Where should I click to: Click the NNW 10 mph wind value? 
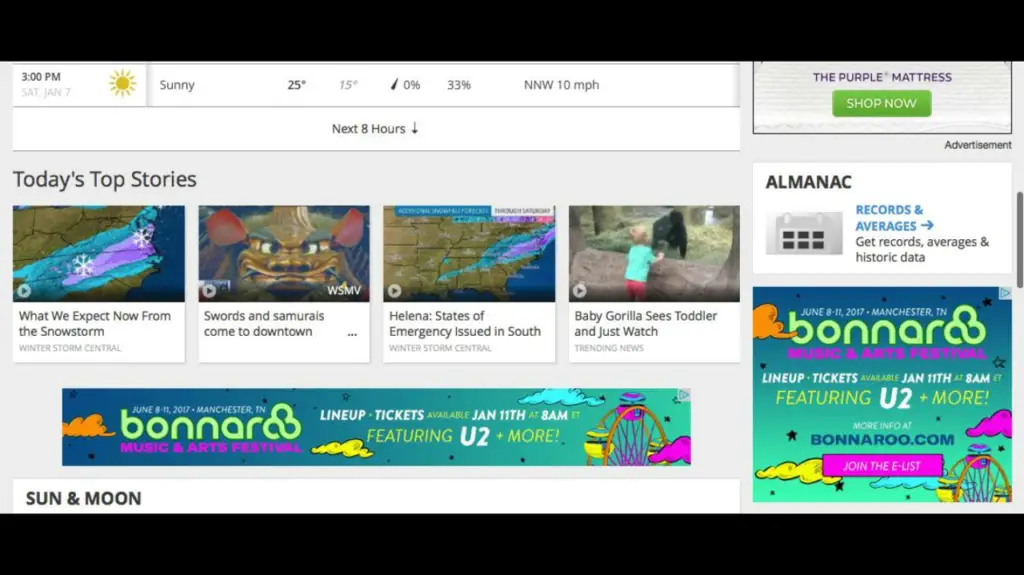click(561, 85)
